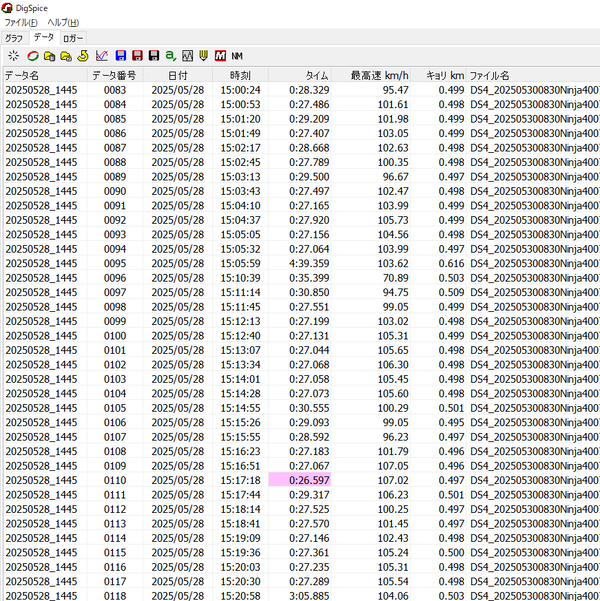This screenshot has width=600, height=601.
Task: Click the black floppy disk icon
Action: coord(154,56)
